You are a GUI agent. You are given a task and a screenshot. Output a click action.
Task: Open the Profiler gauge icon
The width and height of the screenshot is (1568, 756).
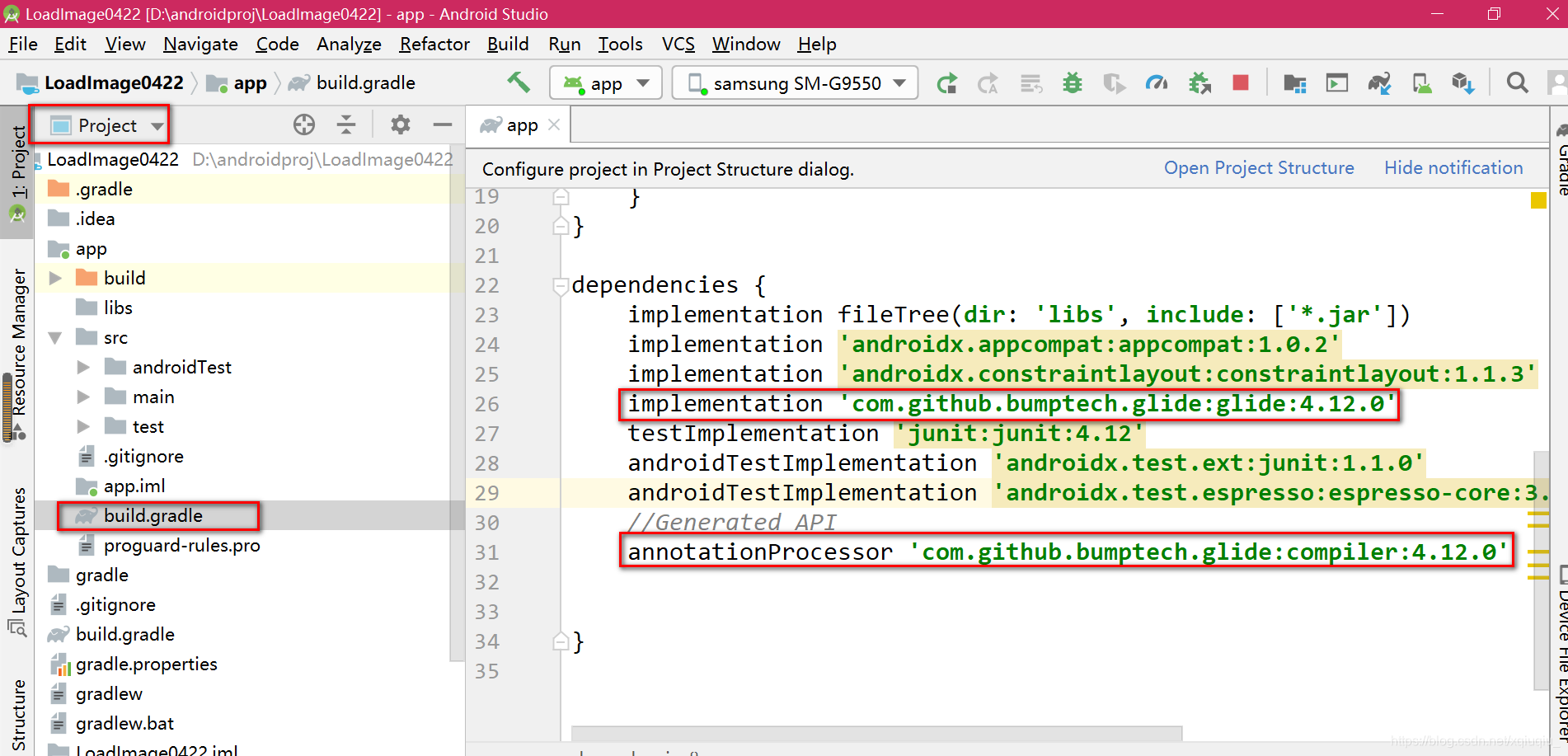(x=1157, y=83)
